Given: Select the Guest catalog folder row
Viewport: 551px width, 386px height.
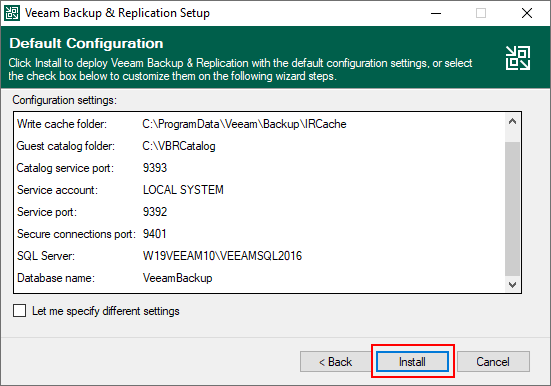Looking at the screenshot, I should [259, 146].
